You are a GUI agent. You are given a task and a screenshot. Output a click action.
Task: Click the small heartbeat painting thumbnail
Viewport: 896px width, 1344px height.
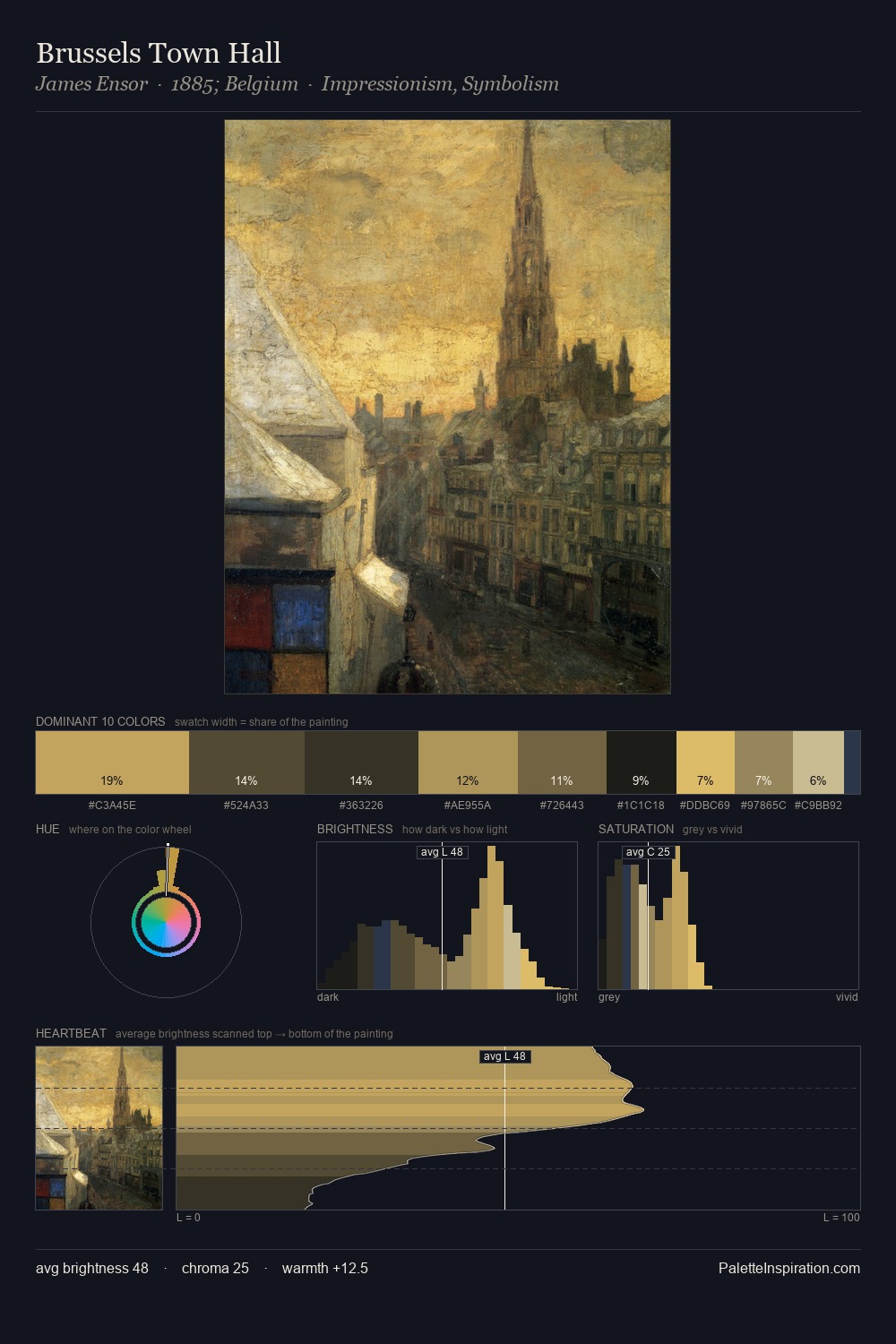(99, 1128)
